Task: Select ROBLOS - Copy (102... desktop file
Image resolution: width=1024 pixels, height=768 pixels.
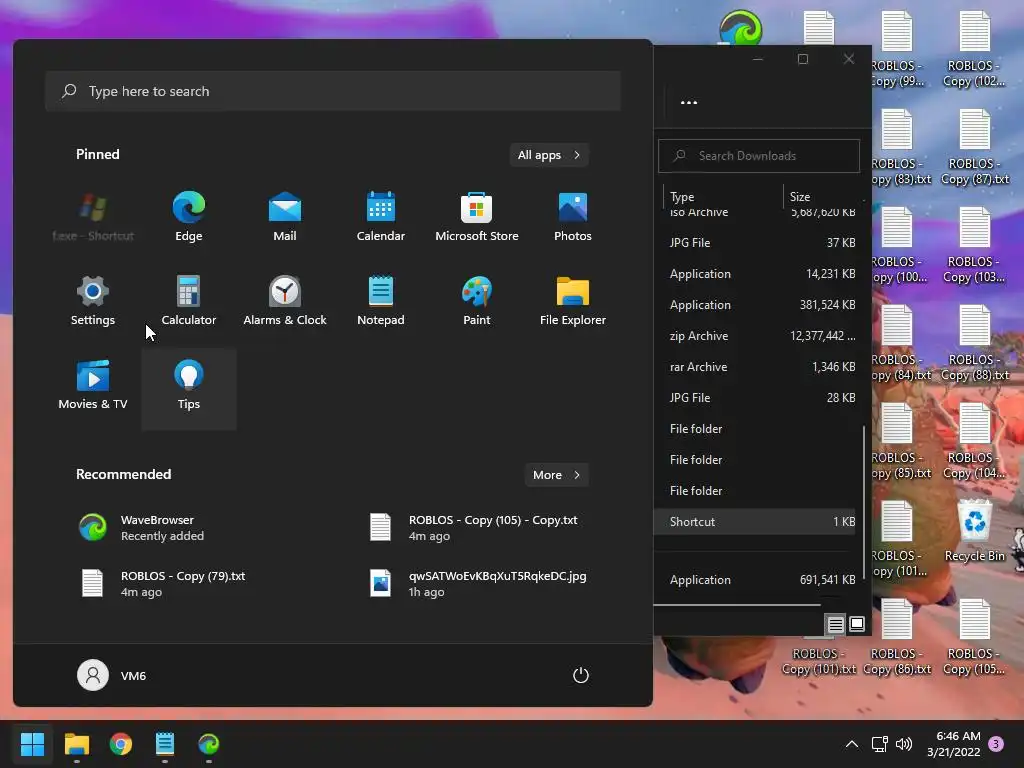Action: [x=974, y=50]
